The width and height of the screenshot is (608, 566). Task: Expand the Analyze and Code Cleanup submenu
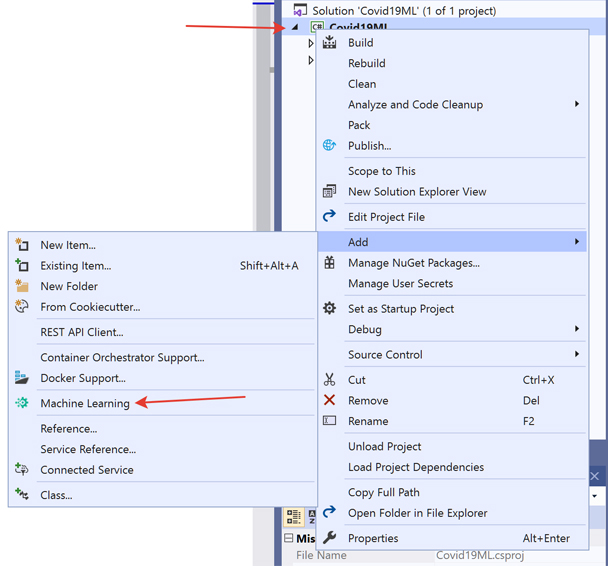(x=577, y=104)
